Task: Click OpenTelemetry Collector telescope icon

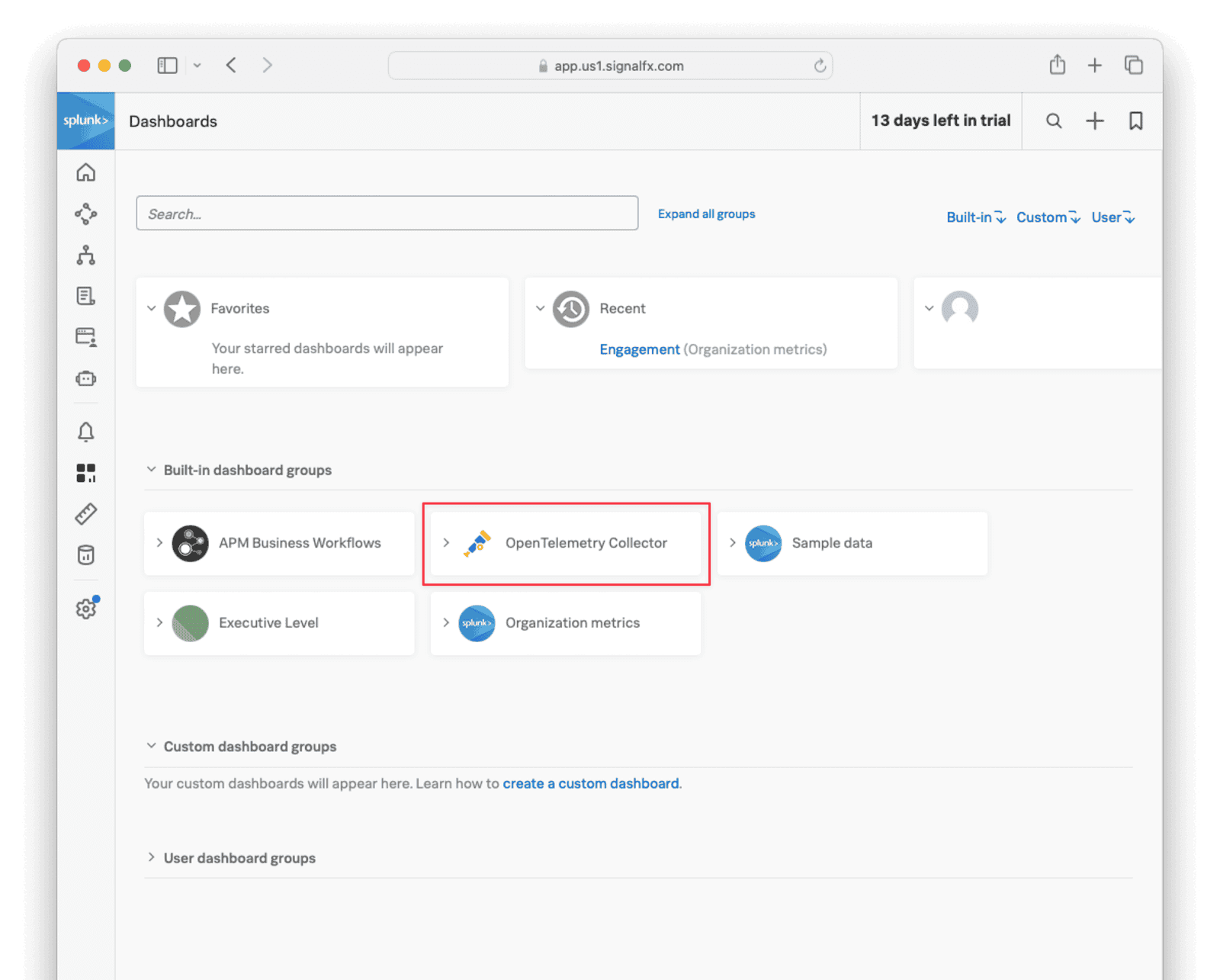Action: (x=477, y=543)
